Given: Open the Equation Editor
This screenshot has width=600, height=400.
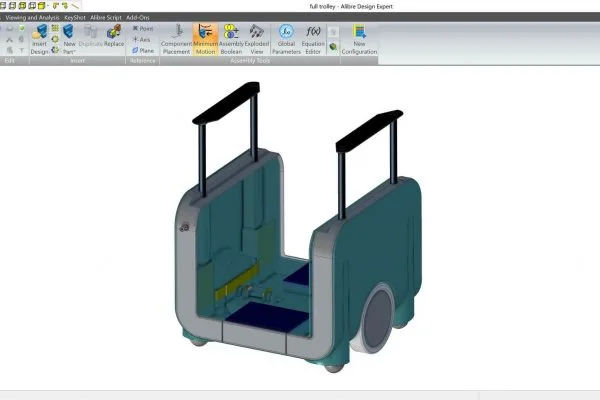Looking at the screenshot, I should pyautogui.click(x=313, y=39).
